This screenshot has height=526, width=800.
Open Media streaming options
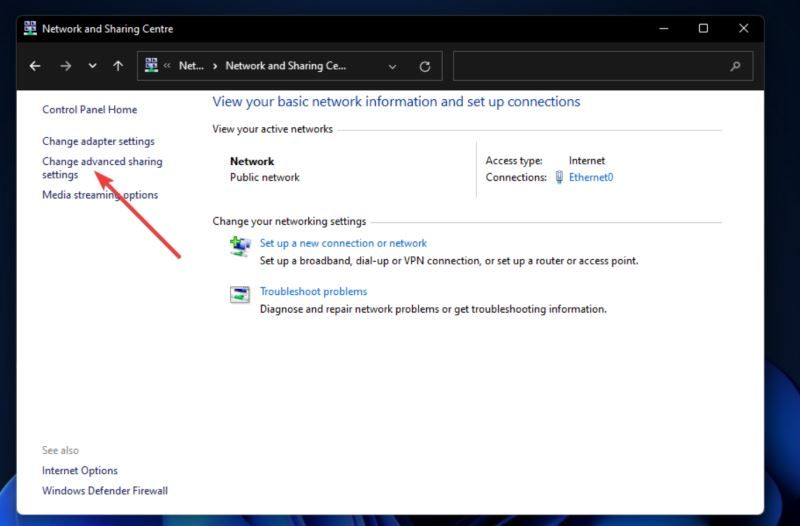point(99,195)
